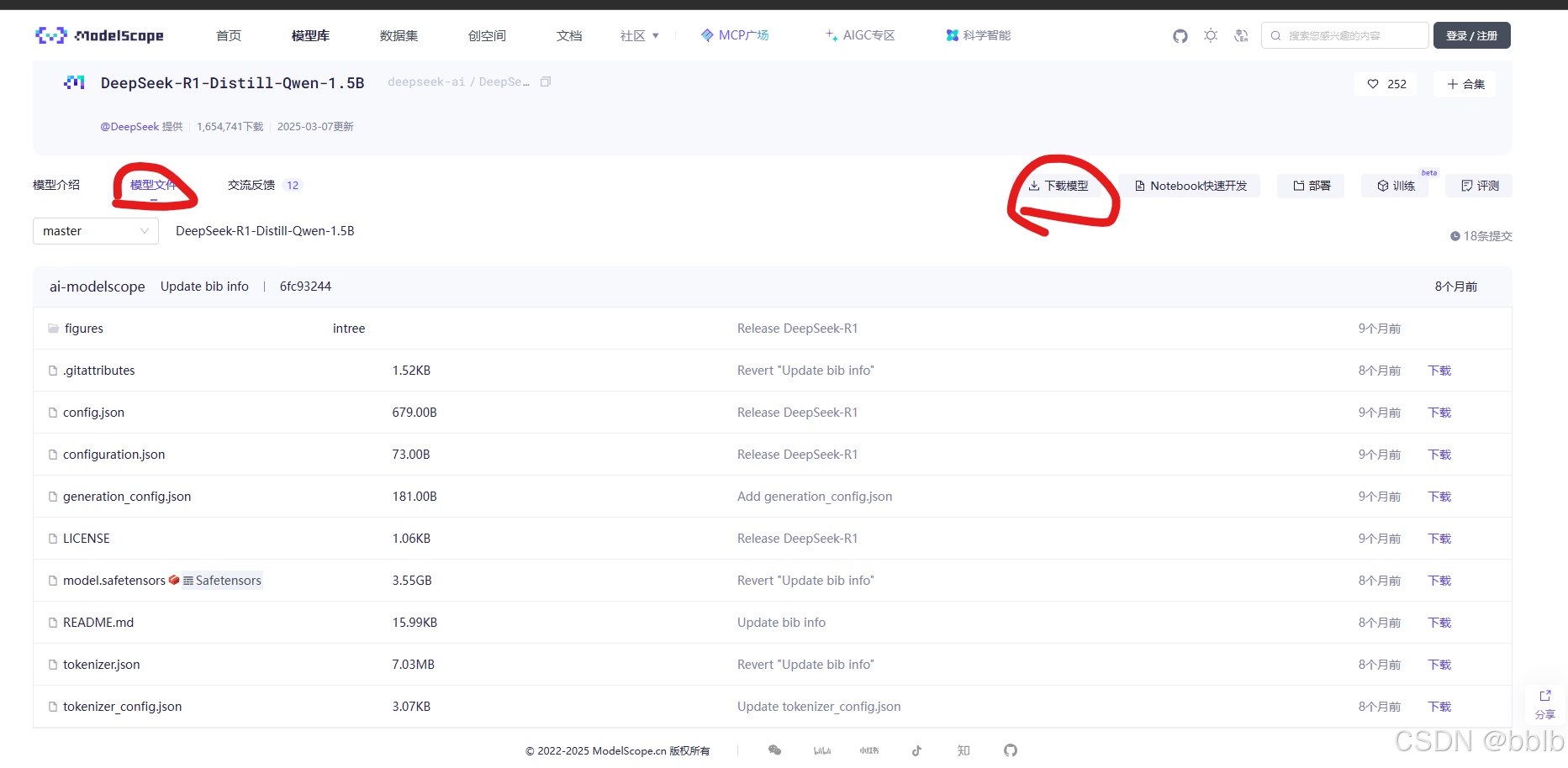Click the 部署 button

1312,186
